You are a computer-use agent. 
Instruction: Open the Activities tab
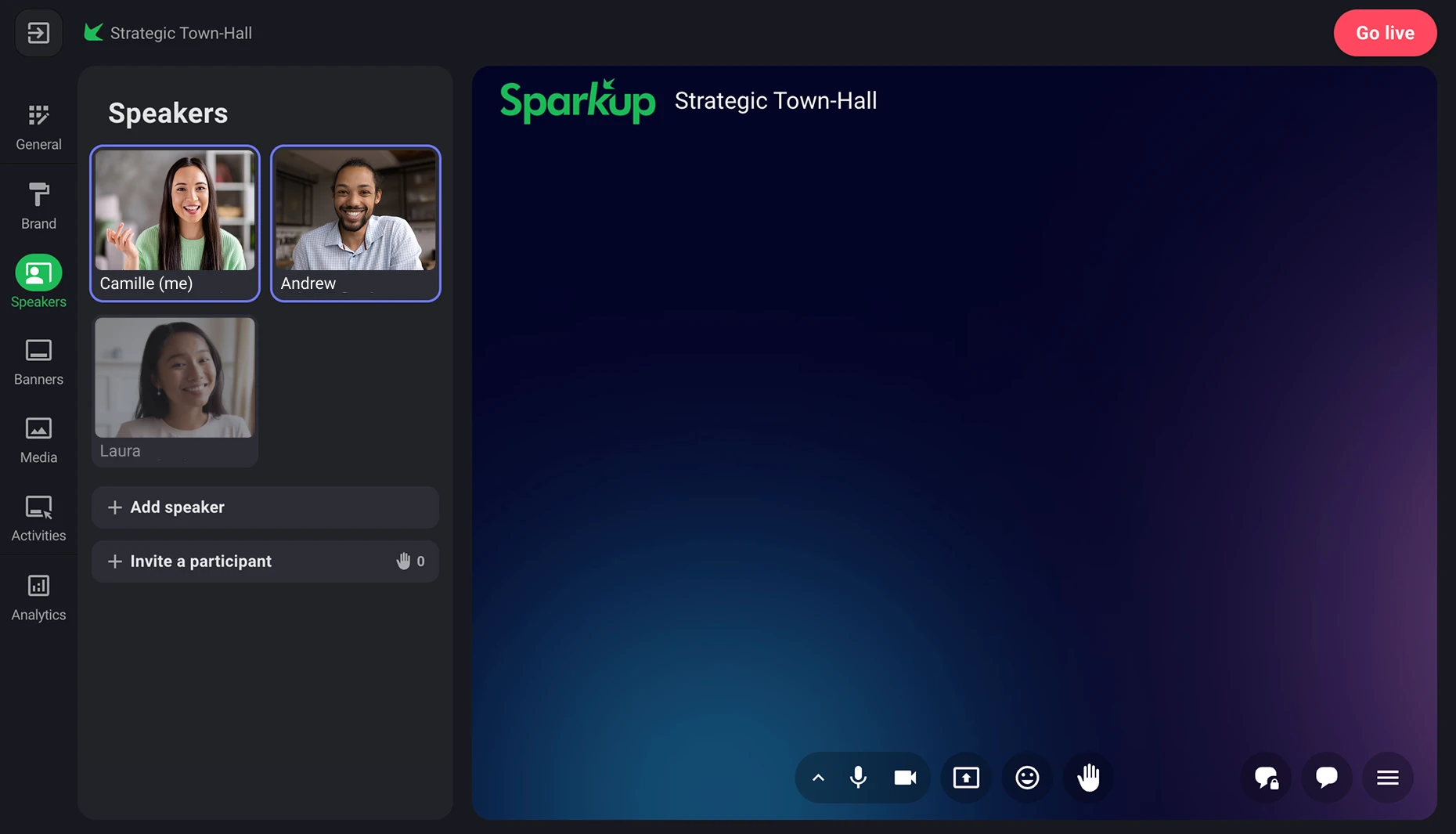click(x=38, y=518)
